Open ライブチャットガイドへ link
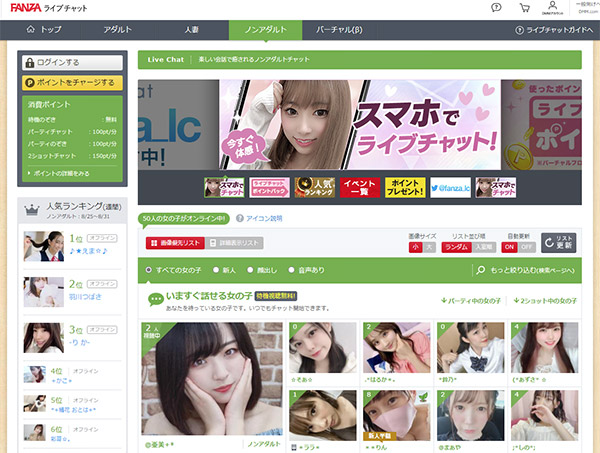This screenshot has height=453, width=600. [x=554, y=30]
